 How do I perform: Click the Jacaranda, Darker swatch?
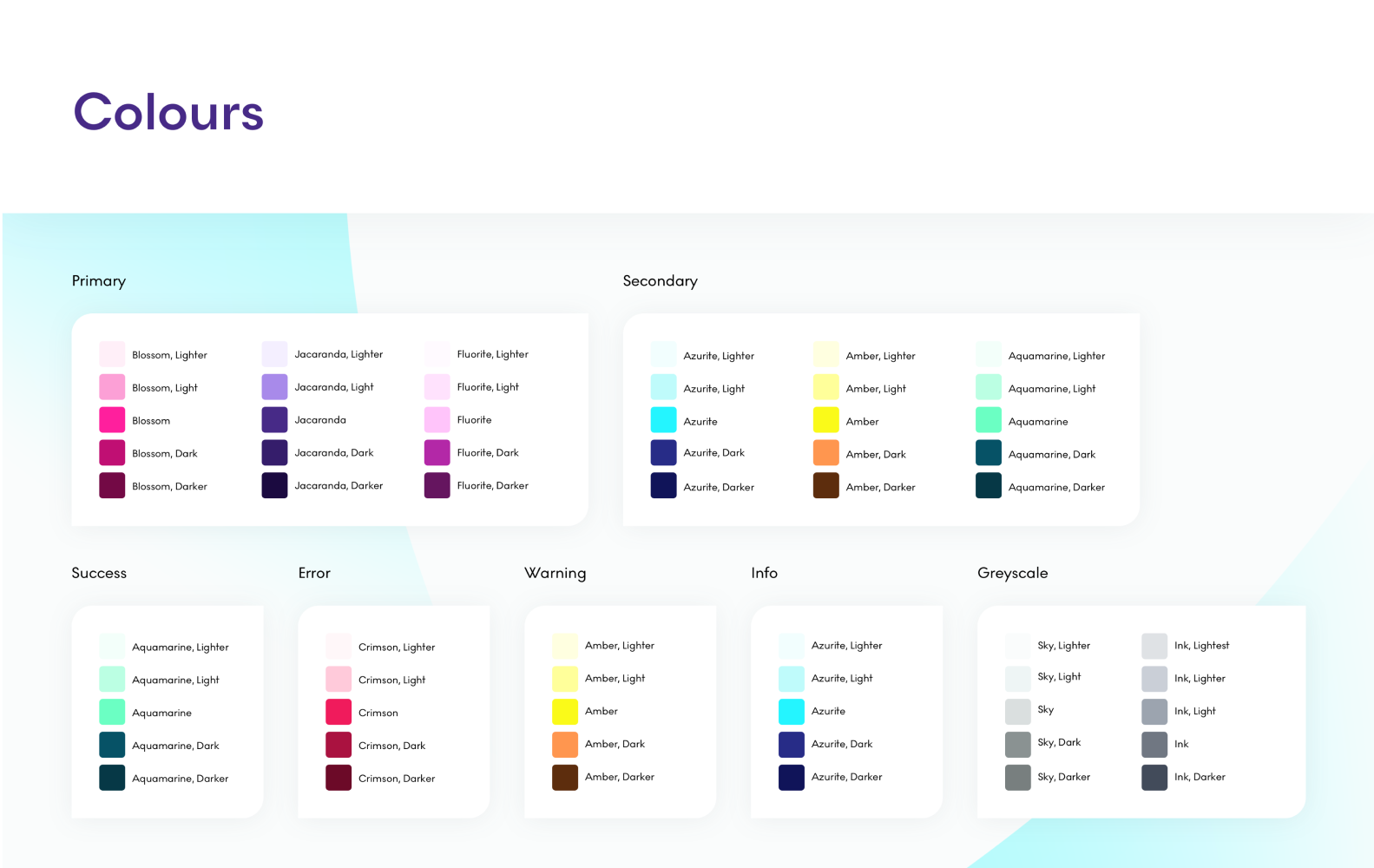(274, 486)
